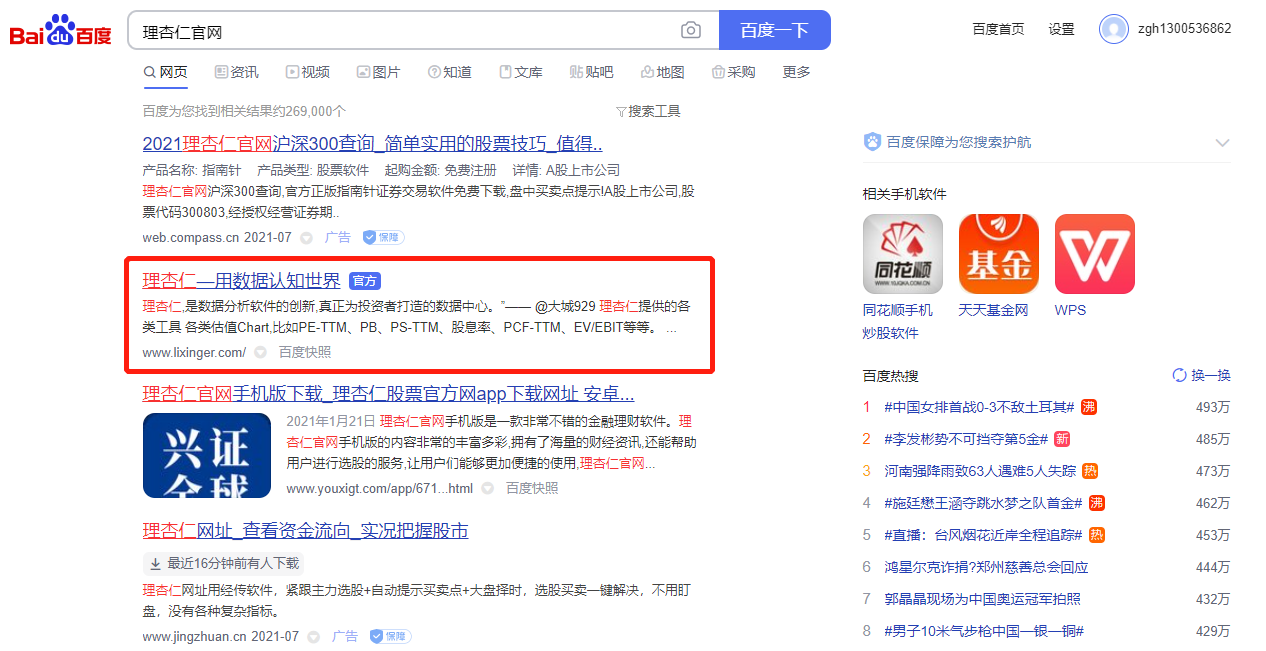Click the user avatar icon
This screenshot has height=651, width=1266.
1113,29
